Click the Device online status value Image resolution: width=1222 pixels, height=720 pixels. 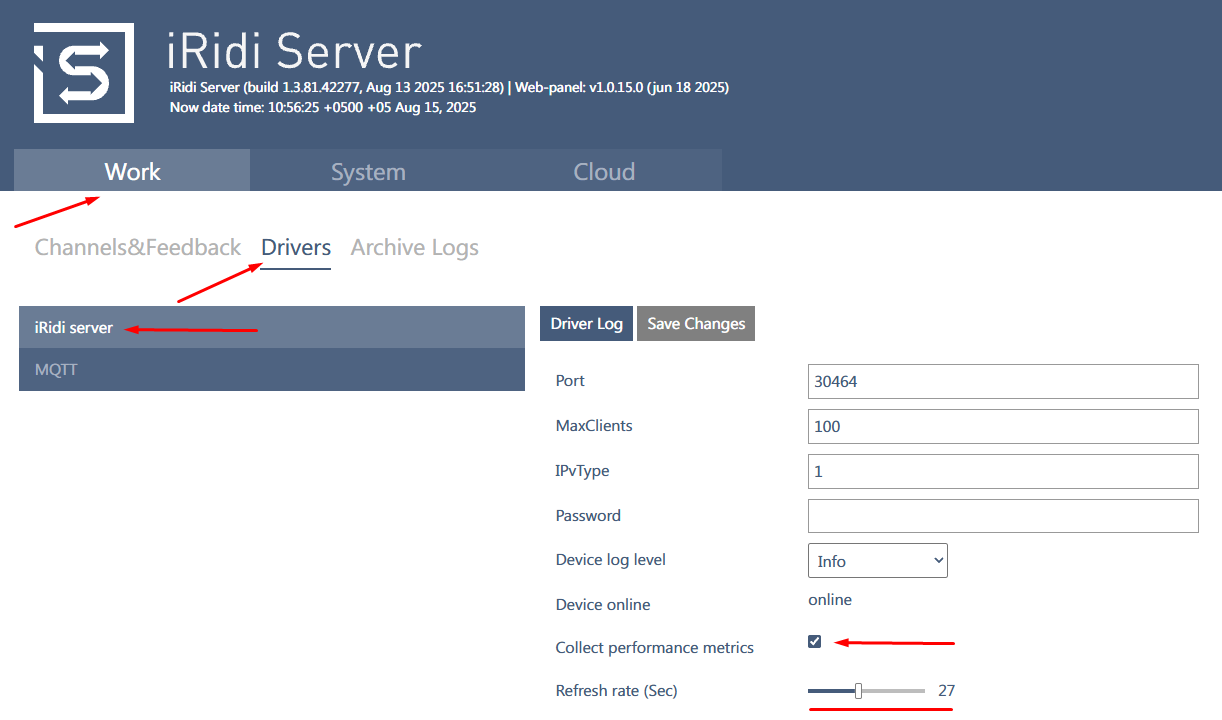[830, 600]
